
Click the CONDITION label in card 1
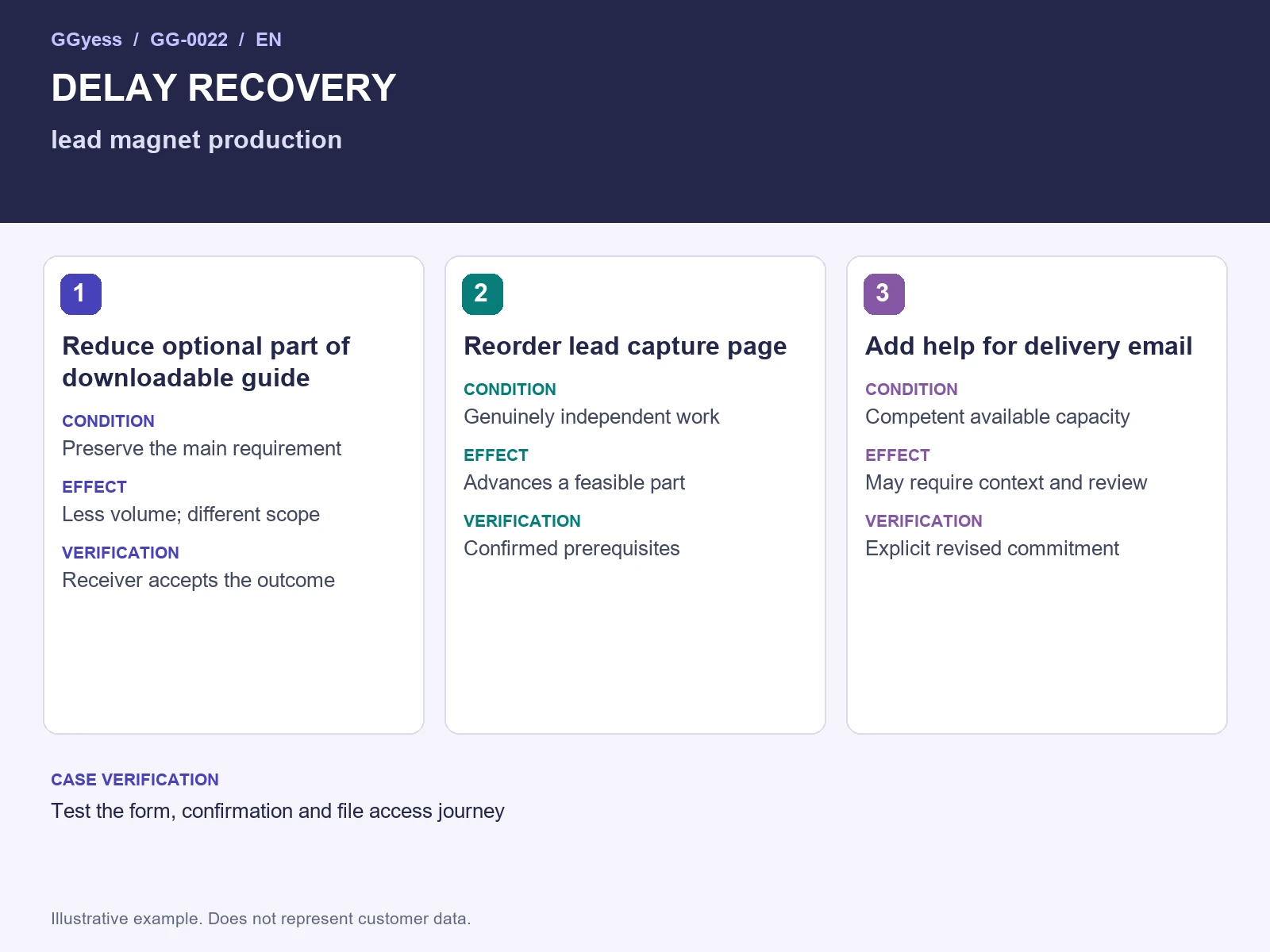(x=108, y=421)
